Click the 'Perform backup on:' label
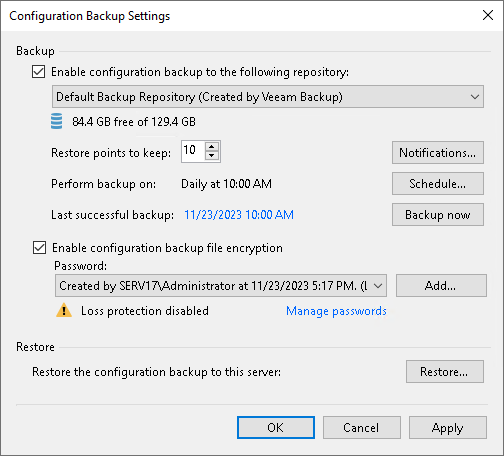Viewport: 504px width, 456px height. (103, 184)
